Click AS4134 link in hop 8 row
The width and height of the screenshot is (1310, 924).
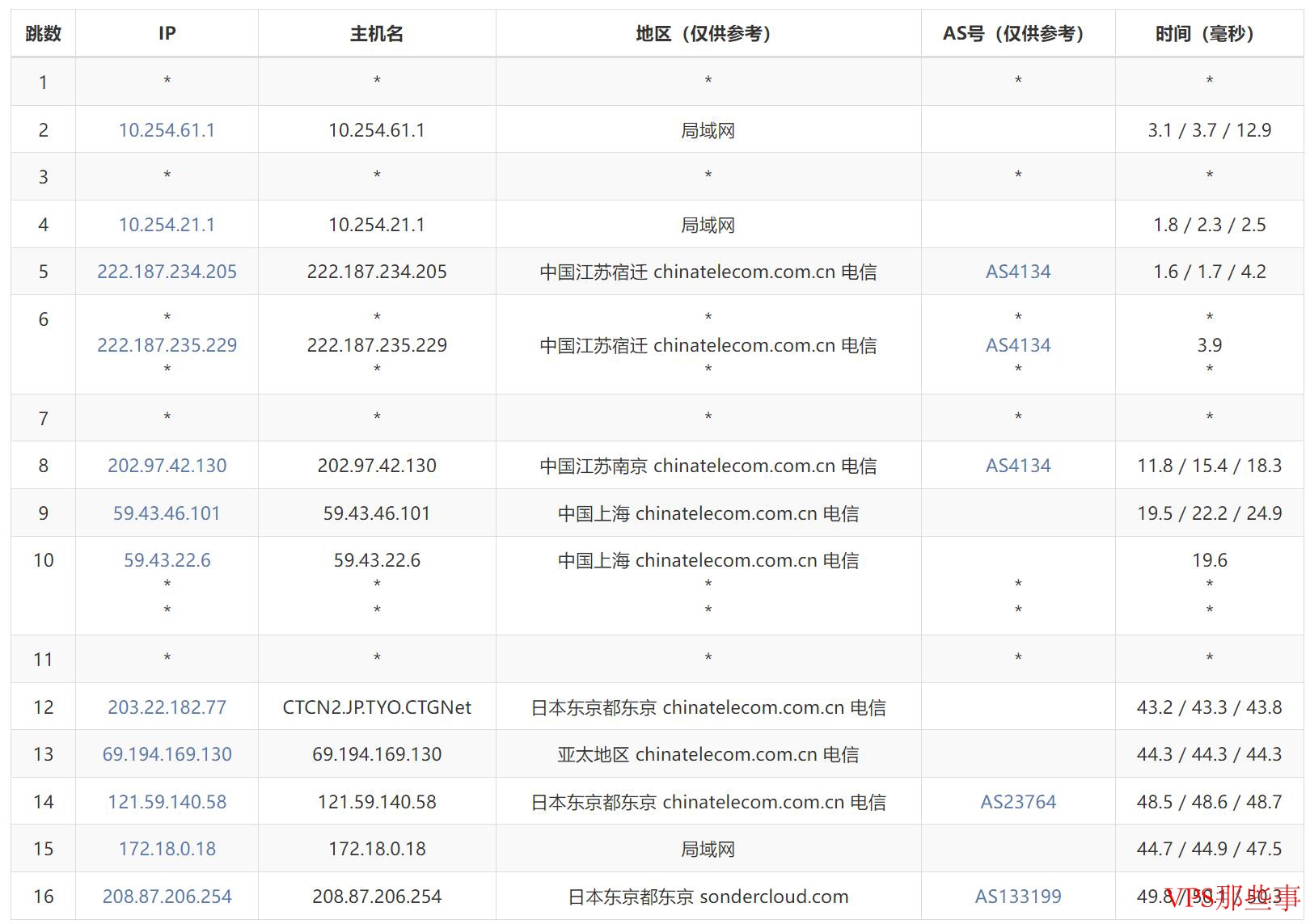click(1018, 466)
